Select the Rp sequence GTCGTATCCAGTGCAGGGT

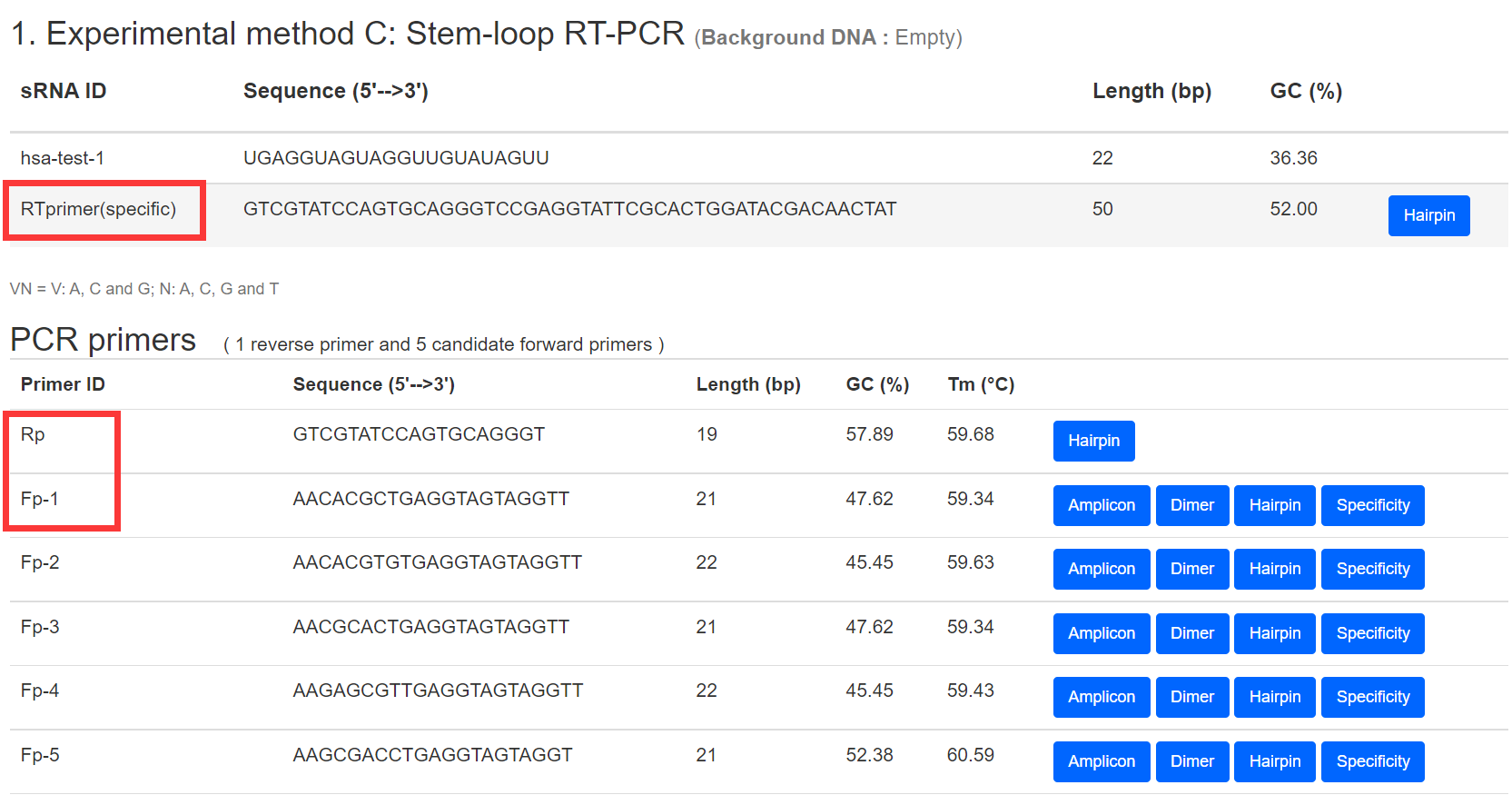tap(419, 434)
